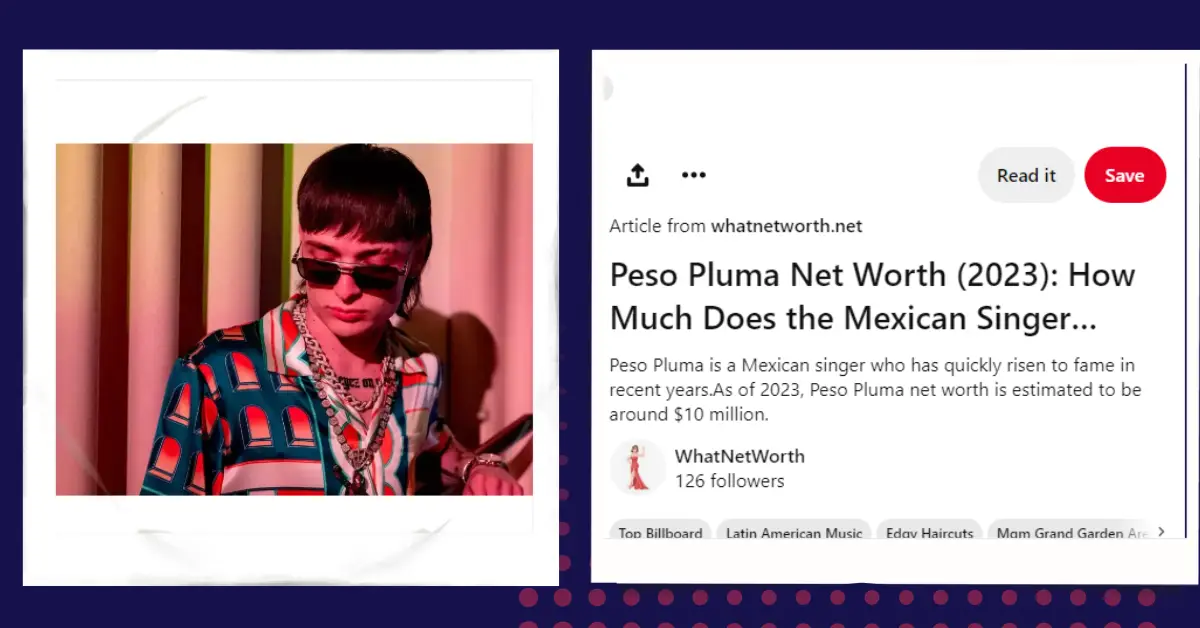Click the share upload icon
Image resolution: width=1200 pixels, height=628 pixels.
tap(637, 175)
